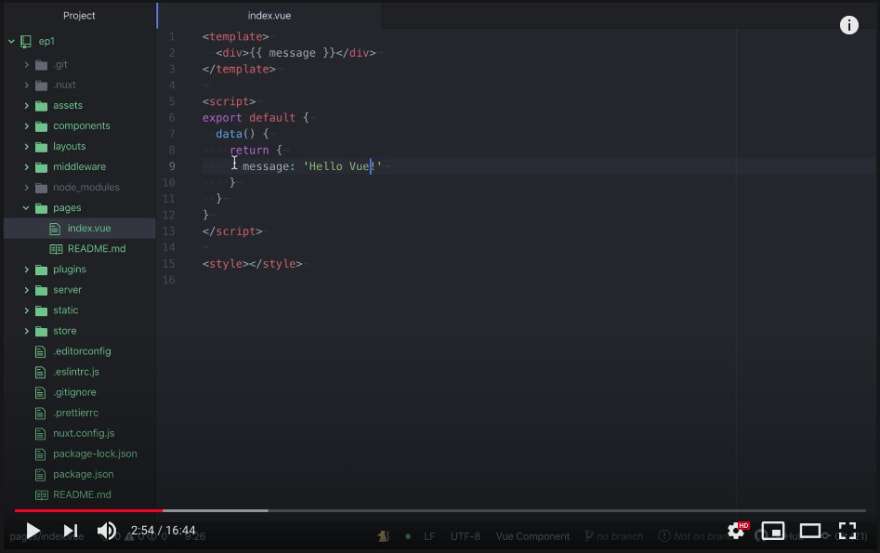Click the .gitignore file icon
The height and width of the screenshot is (553, 880).
(x=40, y=392)
